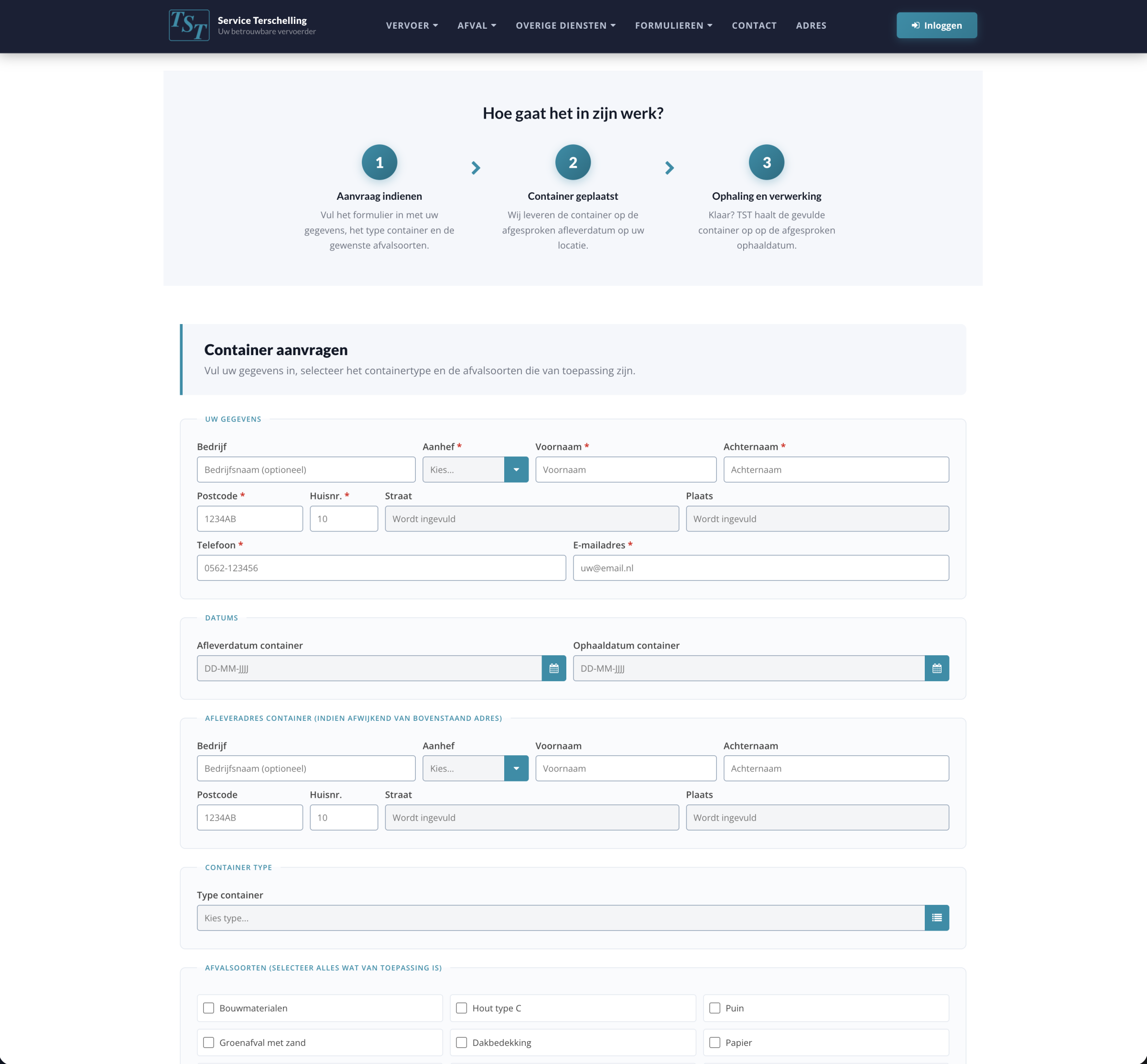Check the Hout type C option

(462, 1008)
